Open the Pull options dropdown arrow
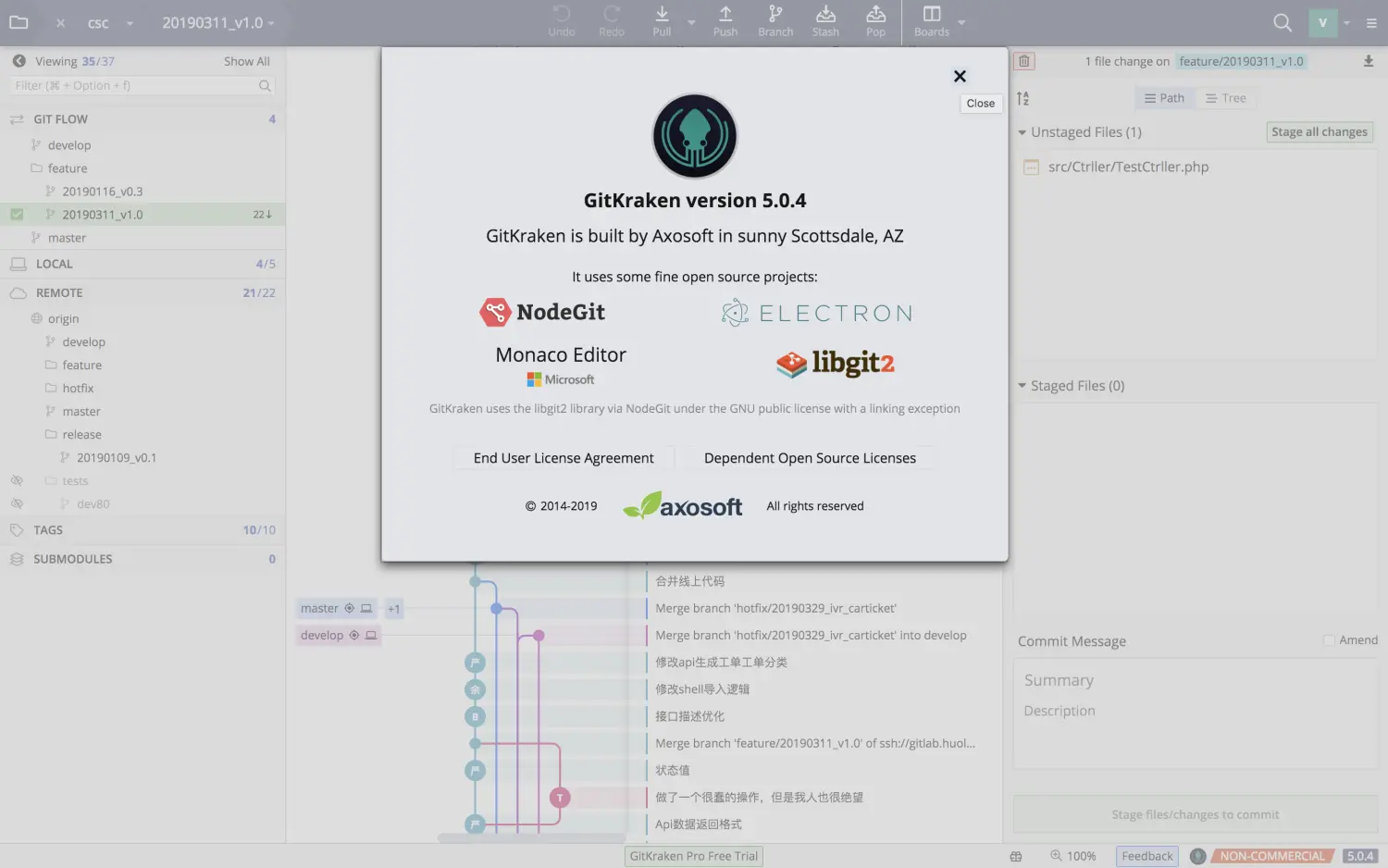 coord(691,22)
